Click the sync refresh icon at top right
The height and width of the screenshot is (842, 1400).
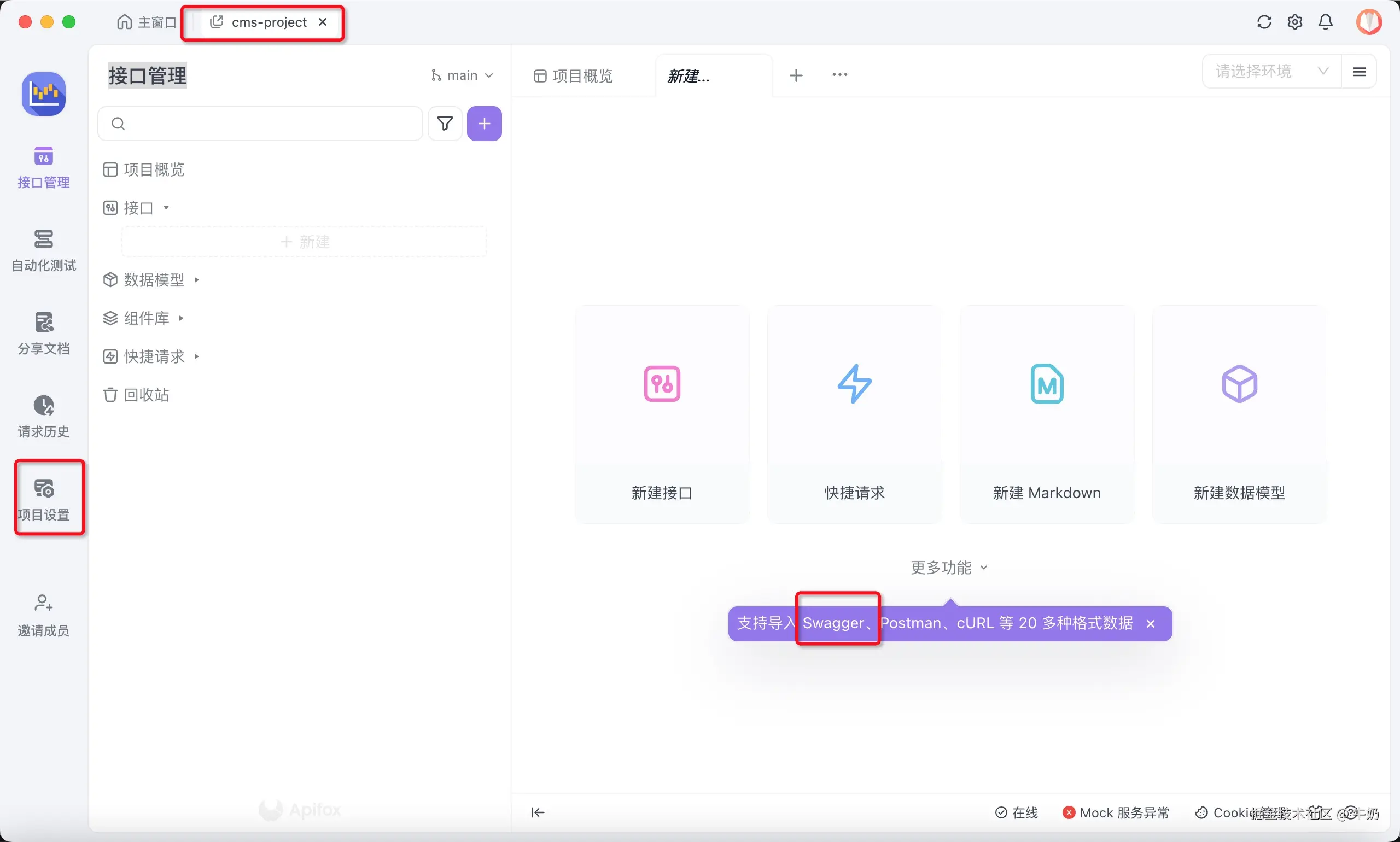click(1263, 21)
